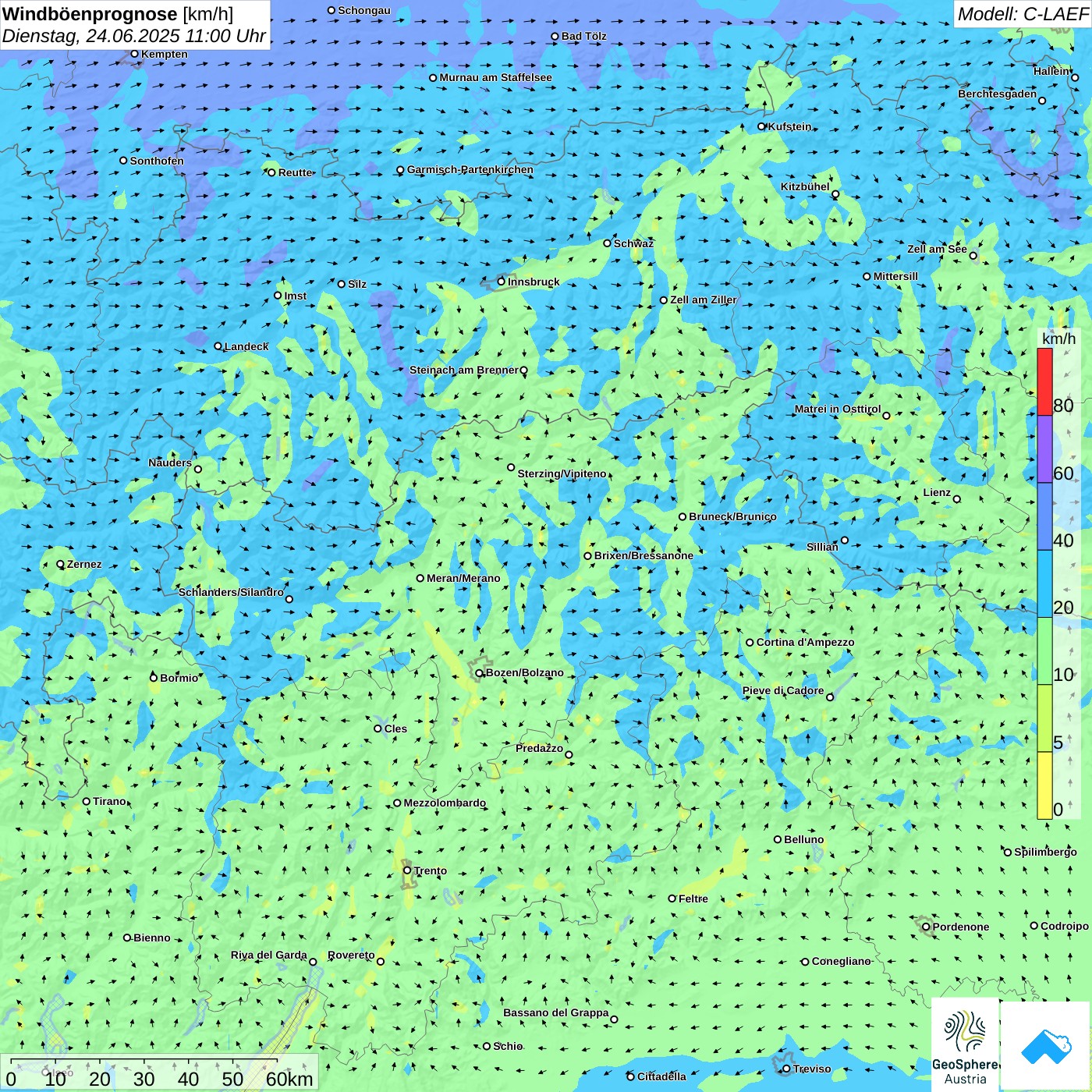Click the 'Zernez' label
Screen dimensions: 1092x1092
point(84,564)
